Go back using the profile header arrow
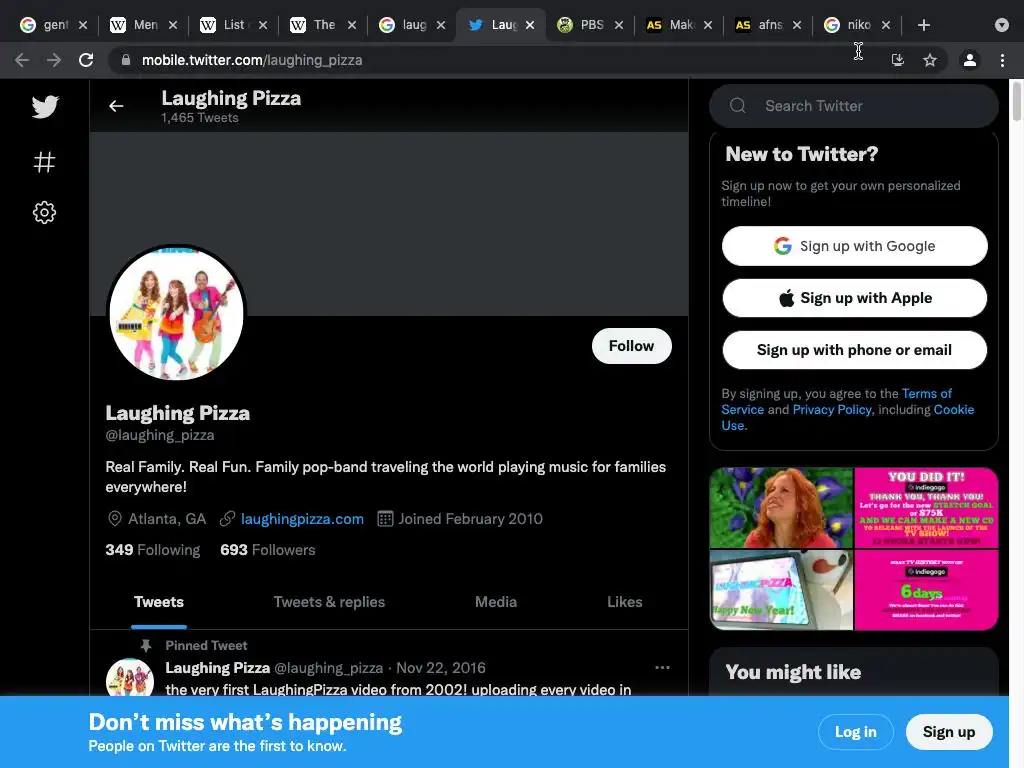The height and width of the screenshot is (768, 1024). [x=116, y=106]
